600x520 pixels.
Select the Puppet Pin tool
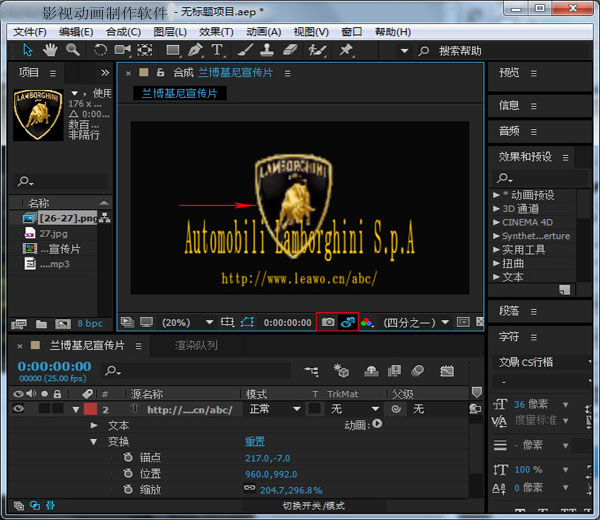click(346, 50)
